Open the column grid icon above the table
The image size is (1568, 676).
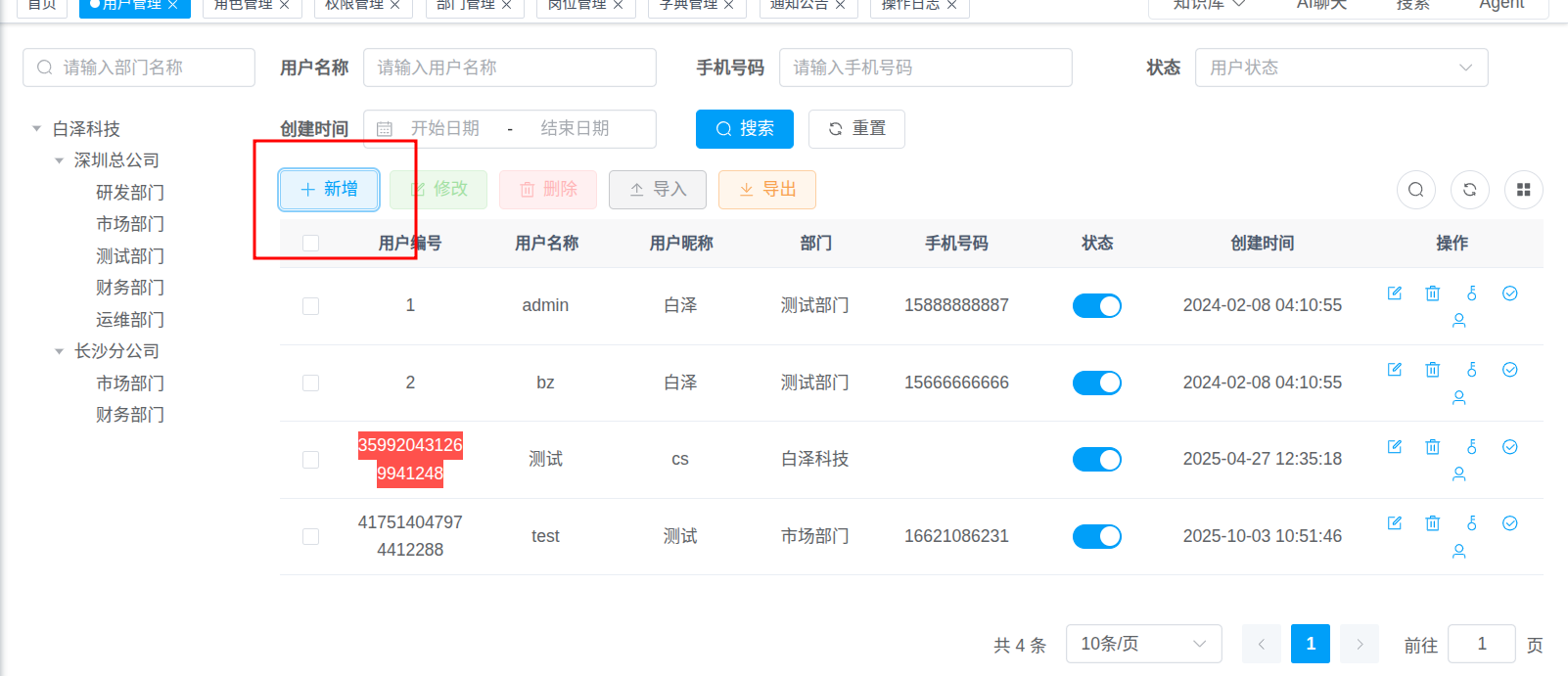(x=1523, y=190)
